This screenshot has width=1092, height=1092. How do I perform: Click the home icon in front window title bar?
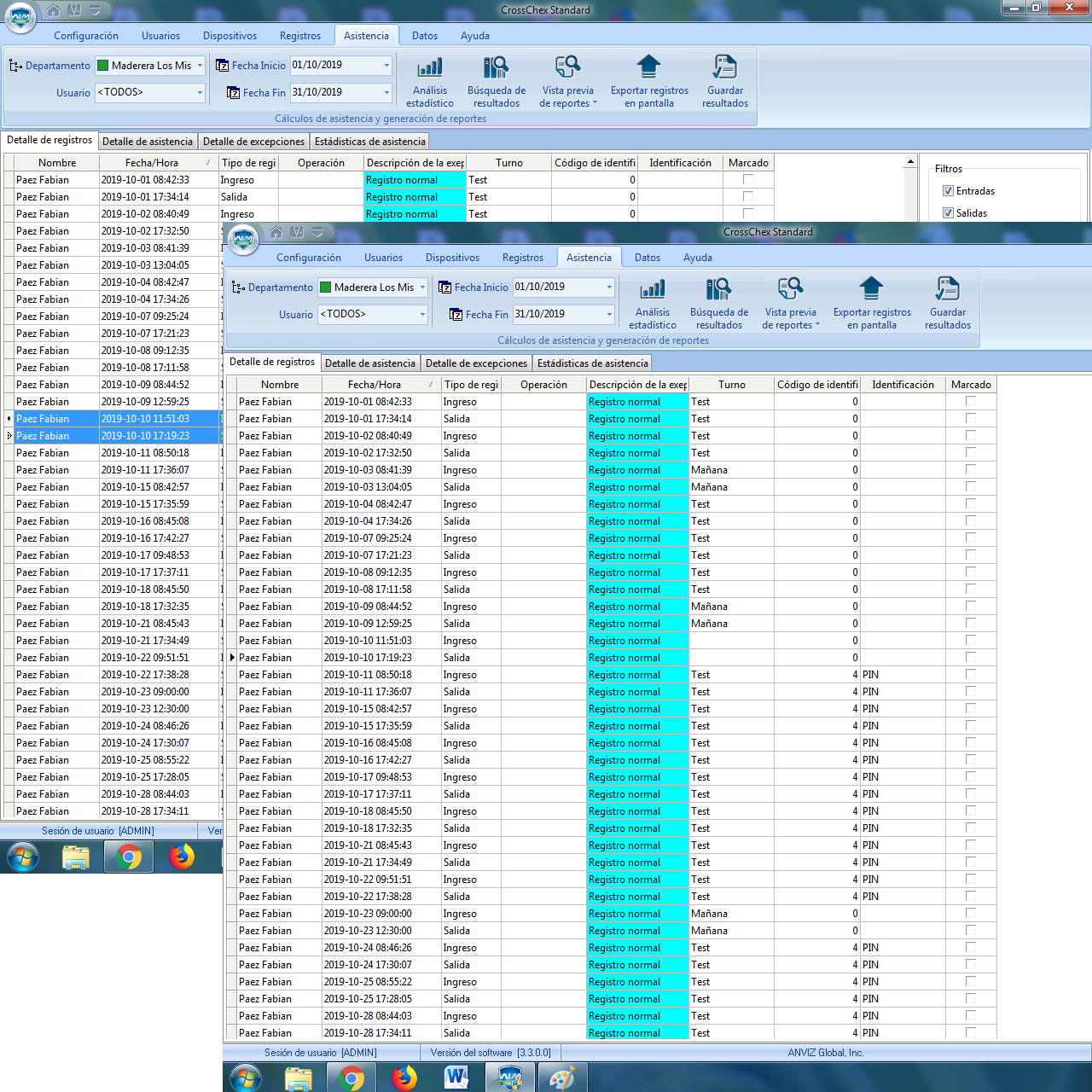[x=276, y=232]
